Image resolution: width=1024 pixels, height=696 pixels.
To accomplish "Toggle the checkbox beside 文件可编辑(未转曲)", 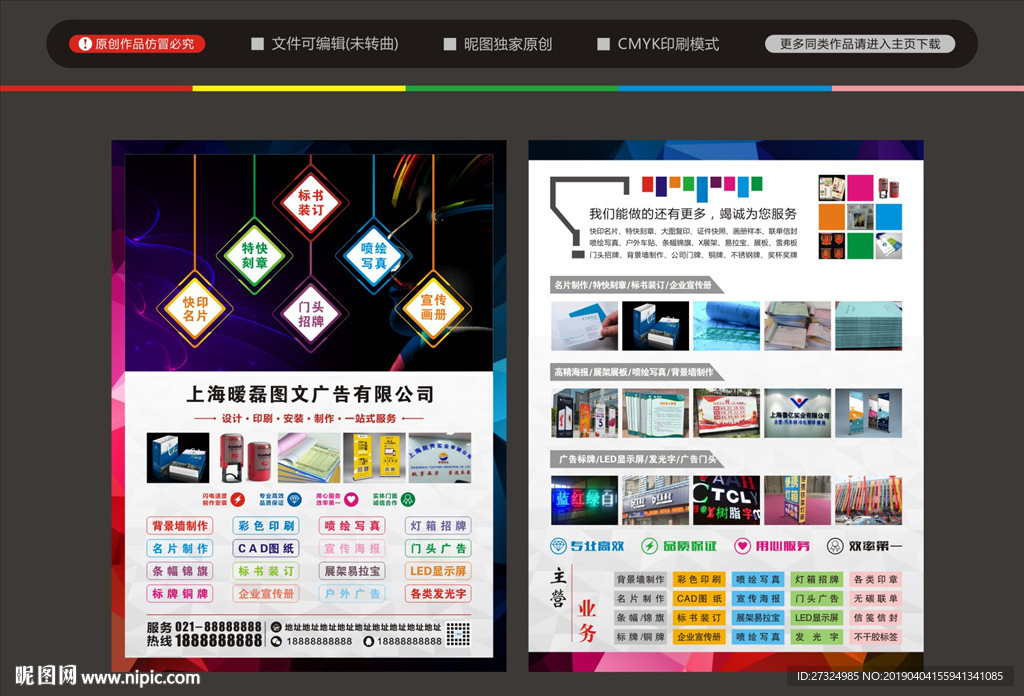I will point(257,44).
